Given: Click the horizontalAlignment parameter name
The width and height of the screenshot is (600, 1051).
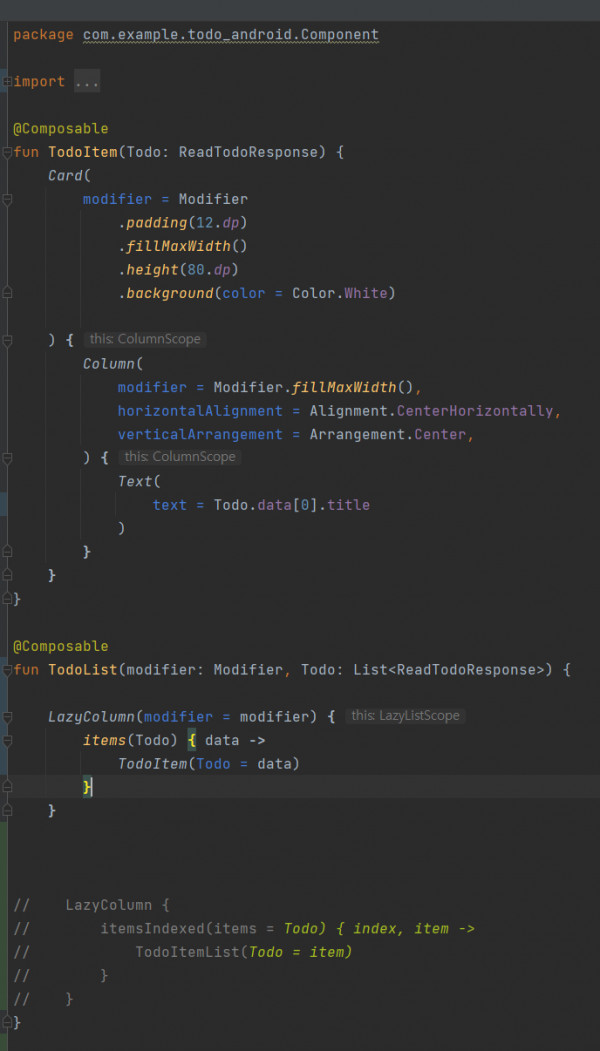Looking at the screenshot, I should click(x=200, y=411).
